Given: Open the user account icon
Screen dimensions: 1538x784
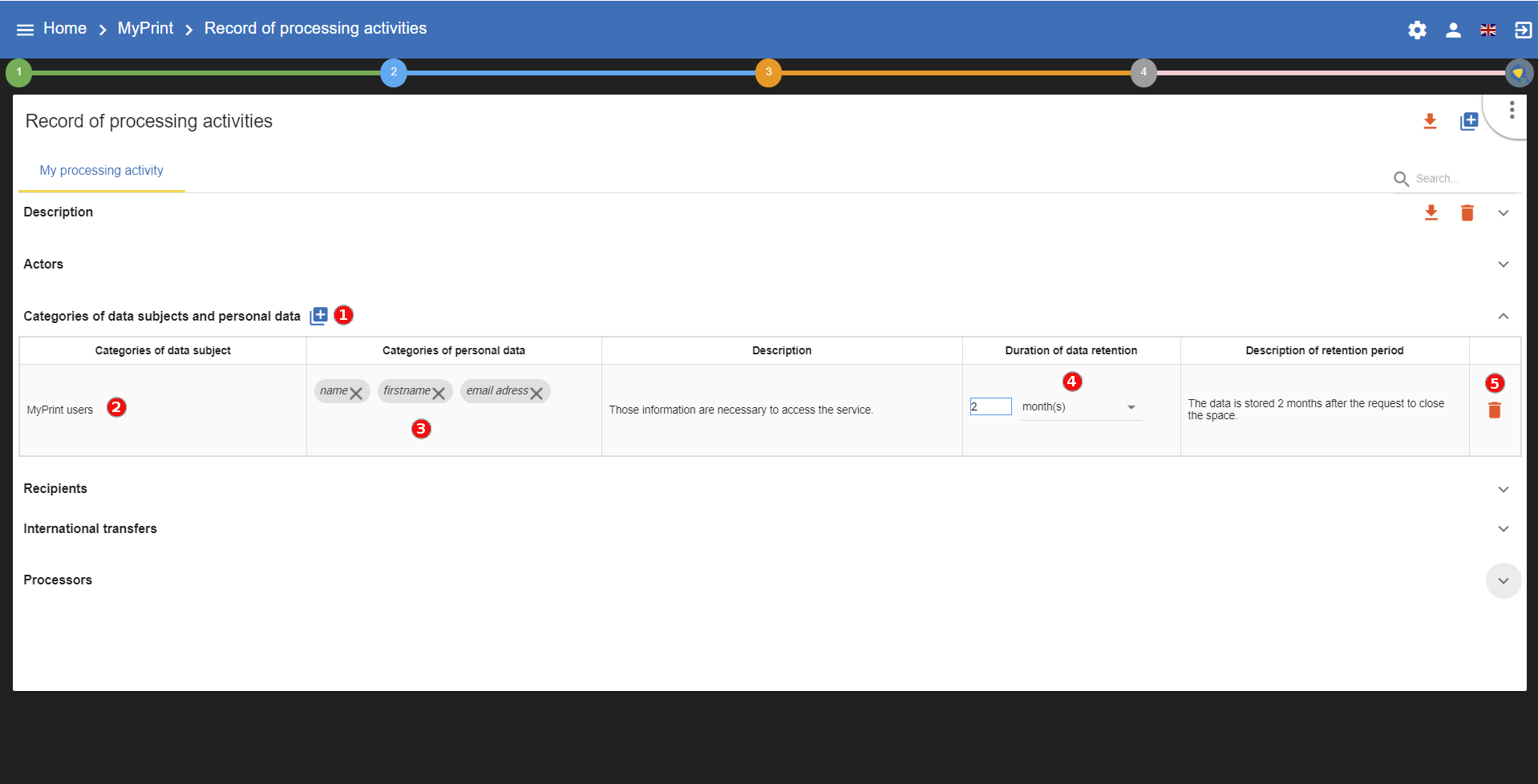Looking at the screenshot, I should tap(1453, 30).
